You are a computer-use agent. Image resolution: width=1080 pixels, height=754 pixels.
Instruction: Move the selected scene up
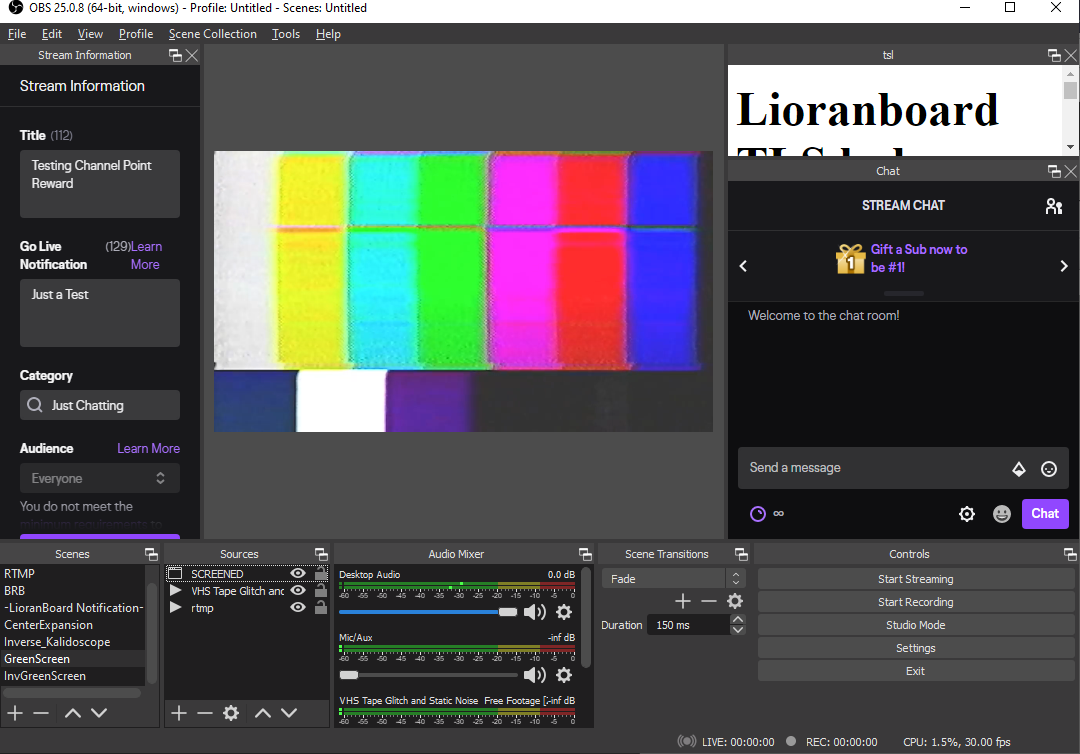[72, 713]
